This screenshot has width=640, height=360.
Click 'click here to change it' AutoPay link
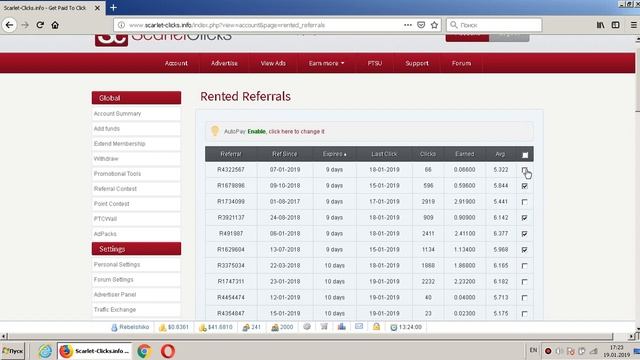click(x=296, y=131)
